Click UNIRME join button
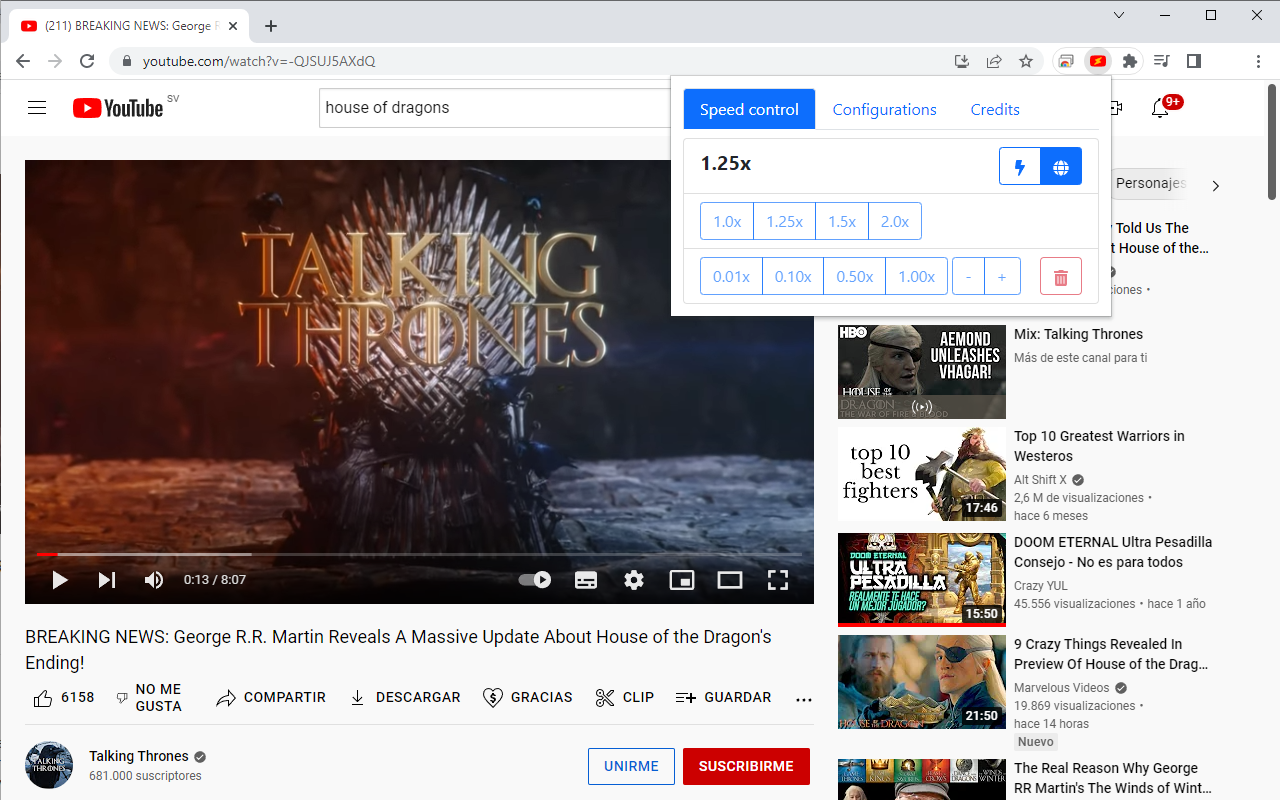Screen dimensions: 1280x800 [631, 767]
